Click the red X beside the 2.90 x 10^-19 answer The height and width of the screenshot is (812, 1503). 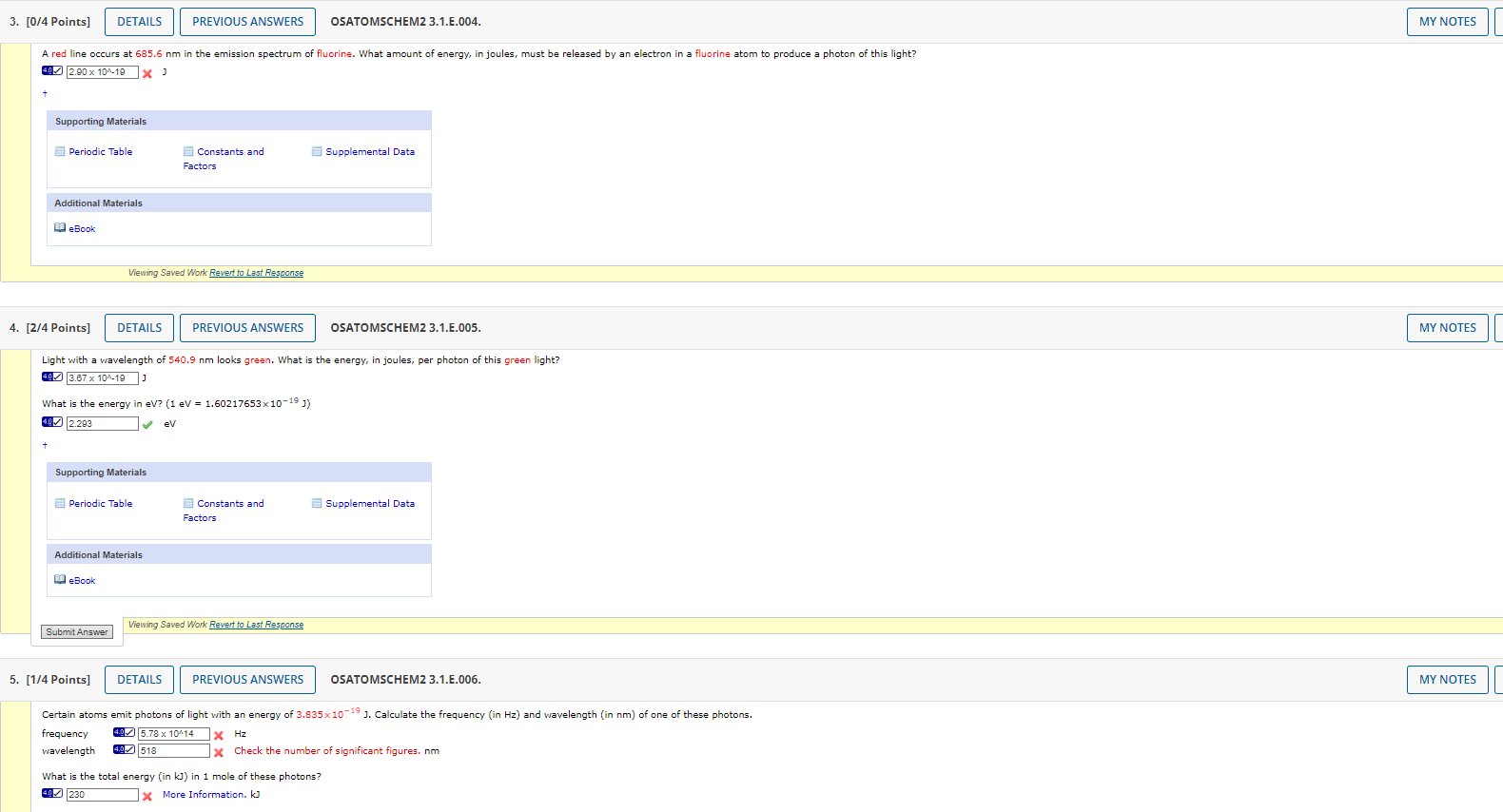(x=147, y=73)
